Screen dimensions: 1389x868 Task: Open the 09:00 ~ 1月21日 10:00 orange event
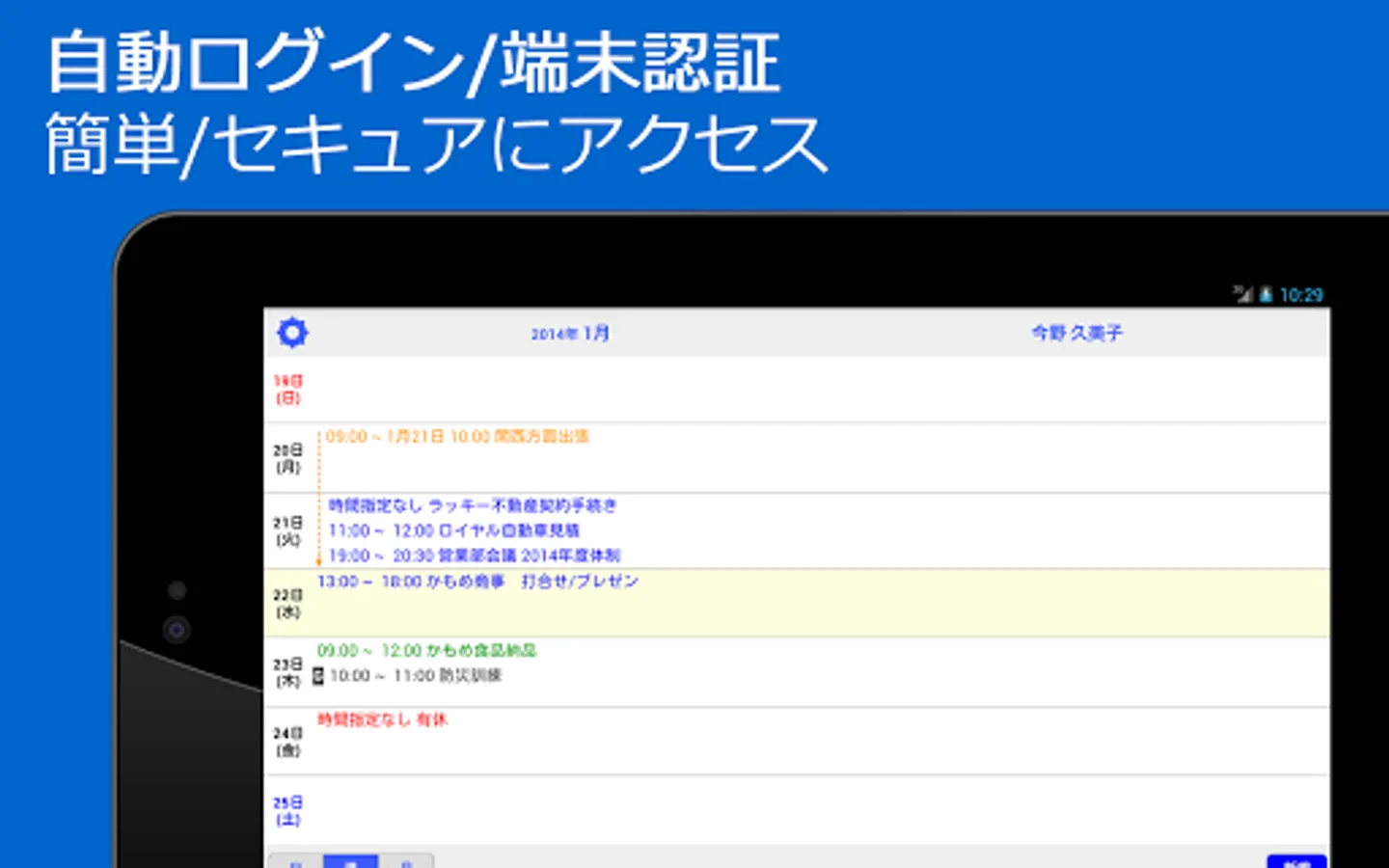pos(457,437)
